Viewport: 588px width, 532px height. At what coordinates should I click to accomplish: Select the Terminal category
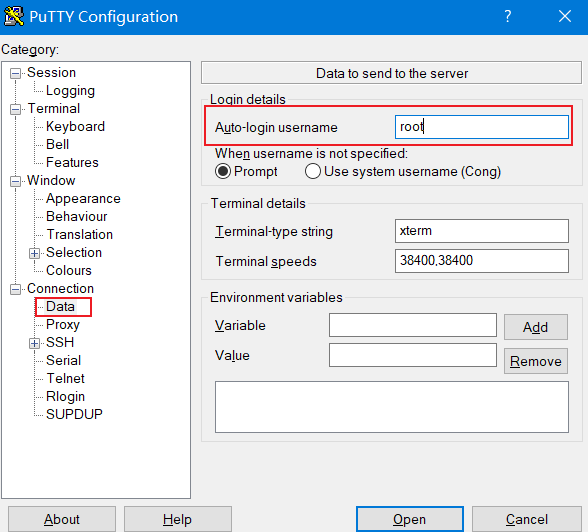tap(54, 108)
